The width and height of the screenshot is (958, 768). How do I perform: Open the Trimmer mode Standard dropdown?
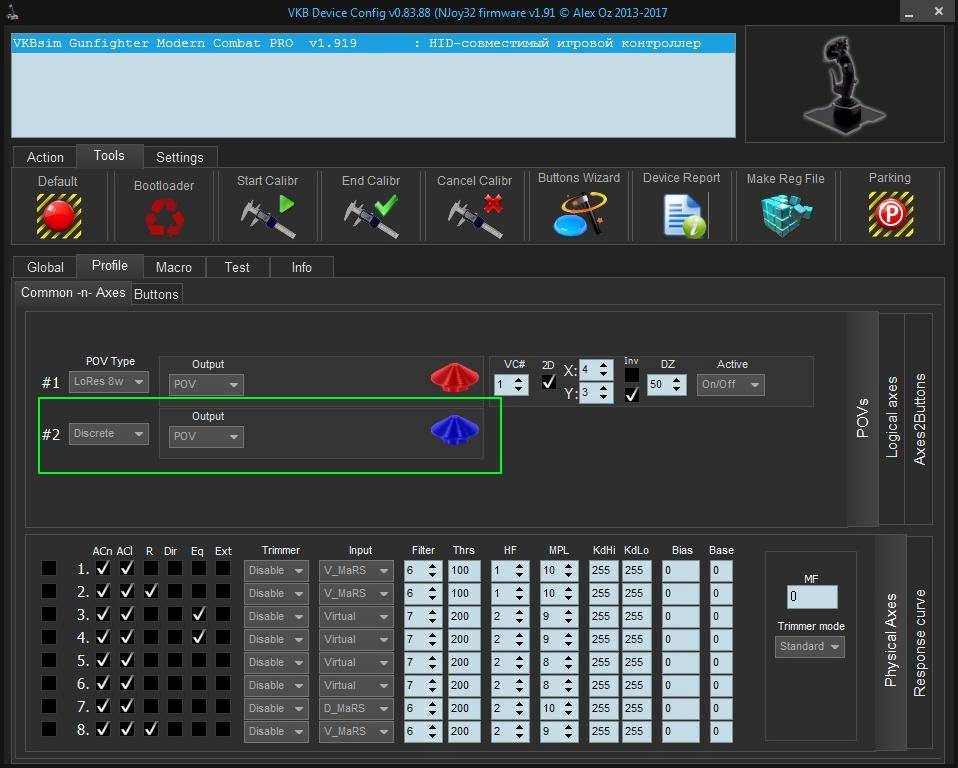810,646
